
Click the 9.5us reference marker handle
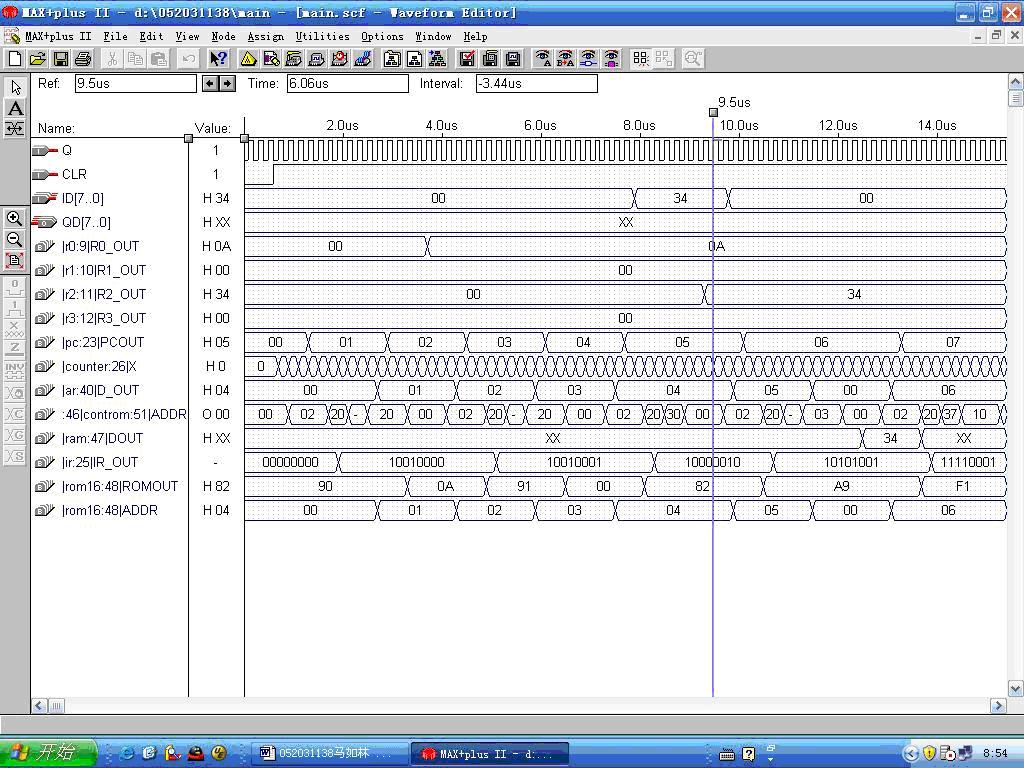click(x=713, y=112)
